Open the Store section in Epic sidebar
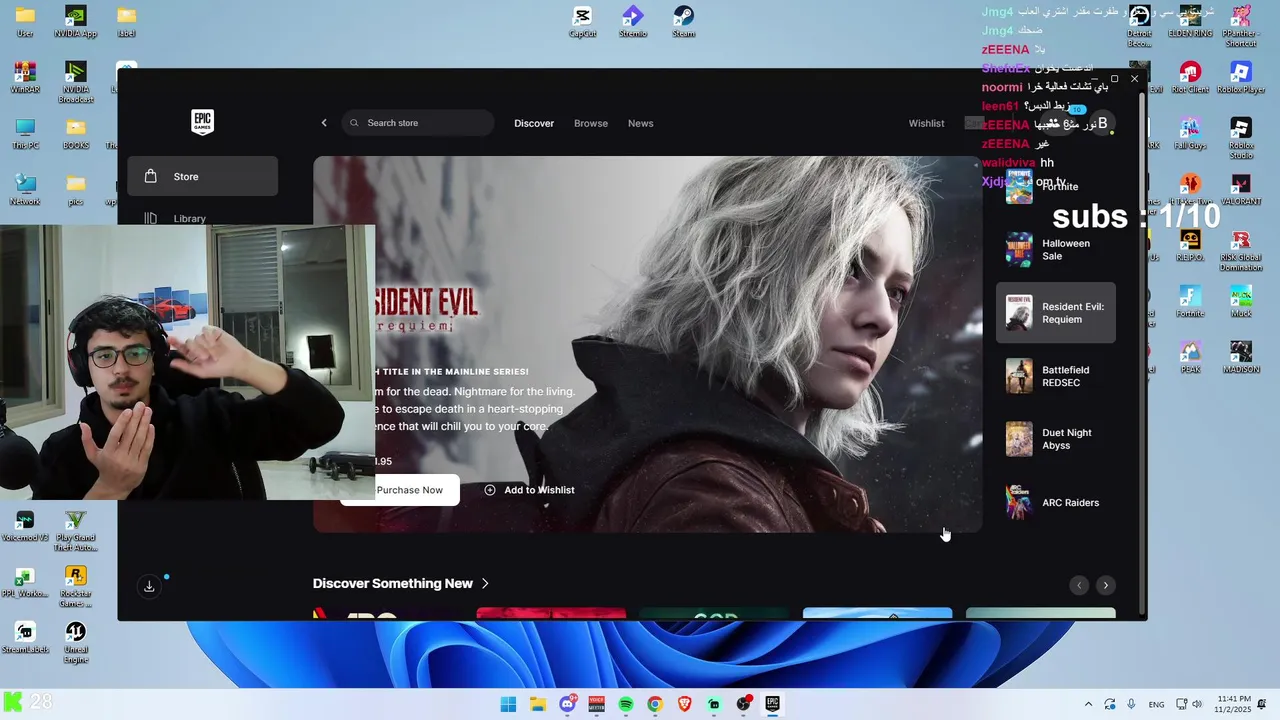 click(202, 176)
